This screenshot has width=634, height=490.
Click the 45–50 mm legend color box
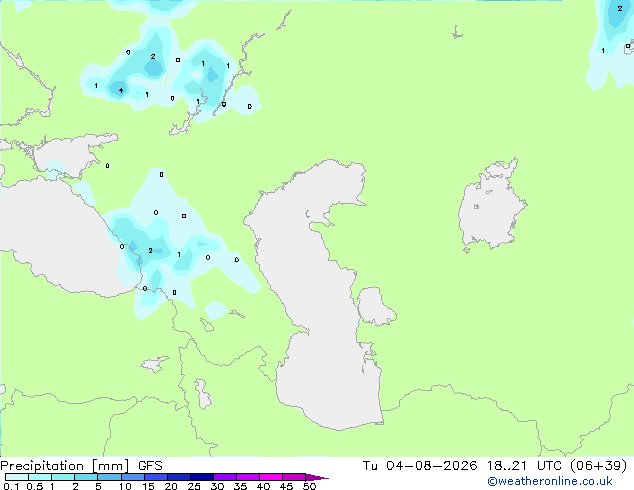[294, 477]
